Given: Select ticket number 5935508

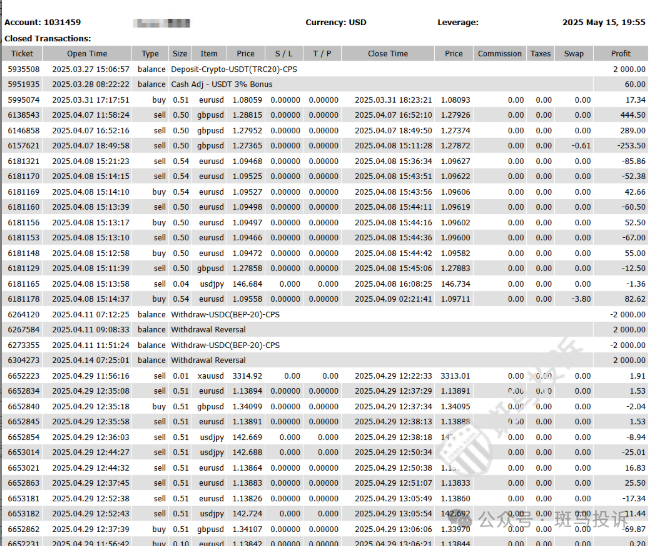Looking at the screenshot, I should tap(23, 70).
